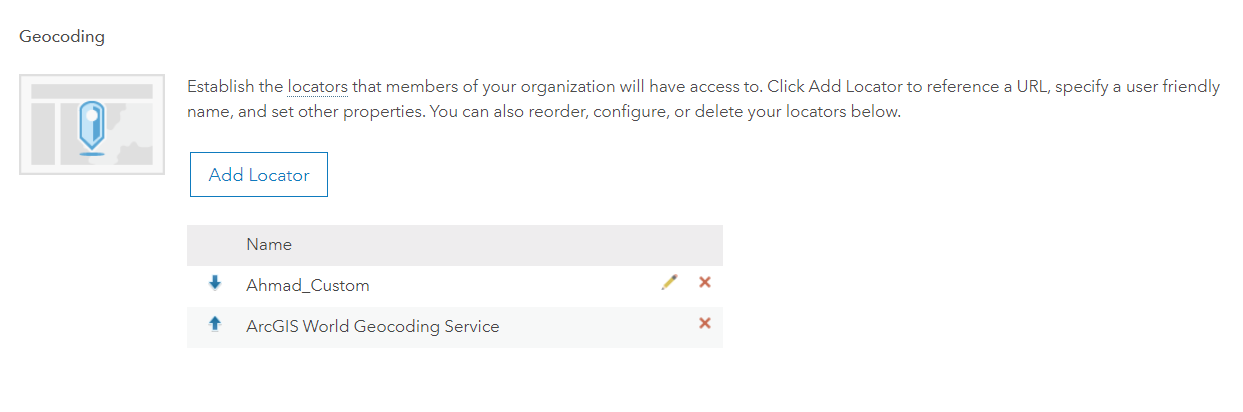Click the Name column header

click(269, 244)
